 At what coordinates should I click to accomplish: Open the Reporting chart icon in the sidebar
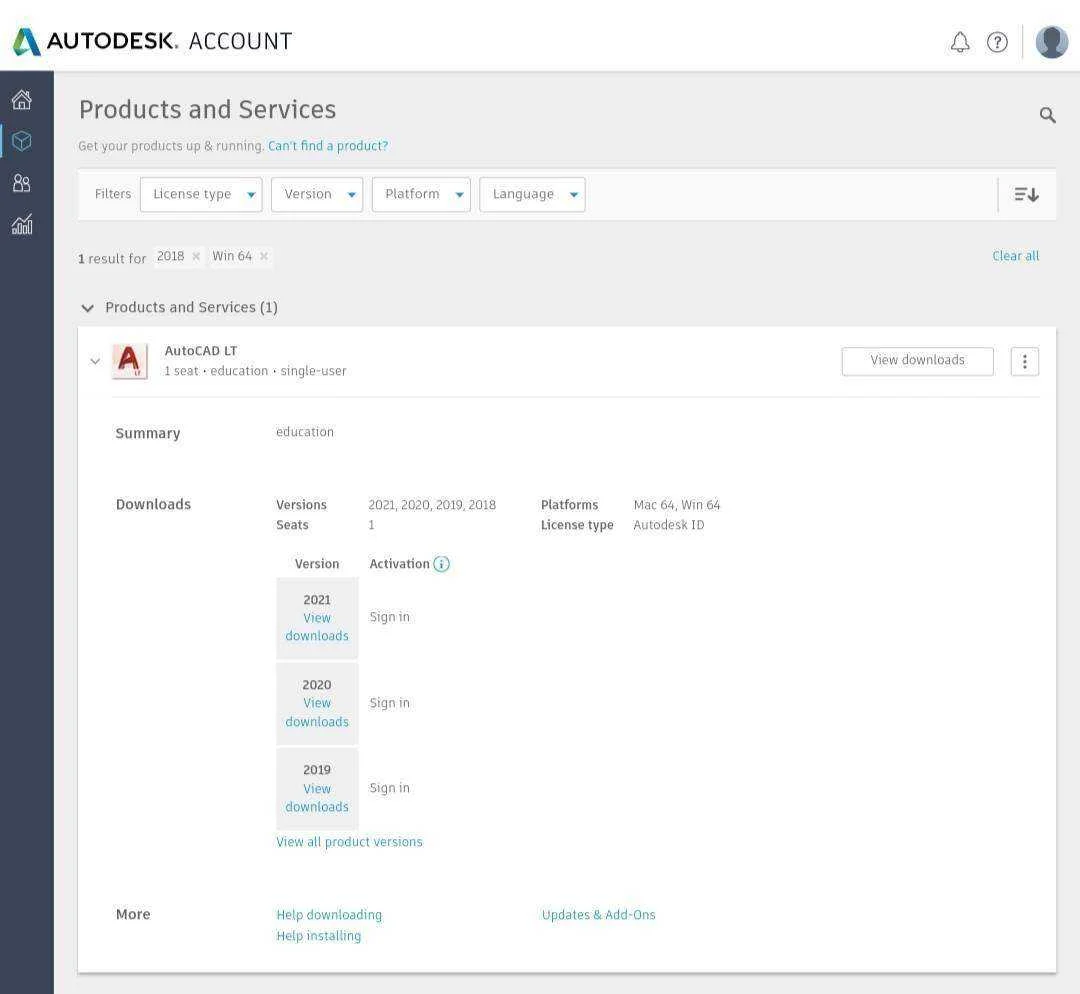(x=22, y=225)
